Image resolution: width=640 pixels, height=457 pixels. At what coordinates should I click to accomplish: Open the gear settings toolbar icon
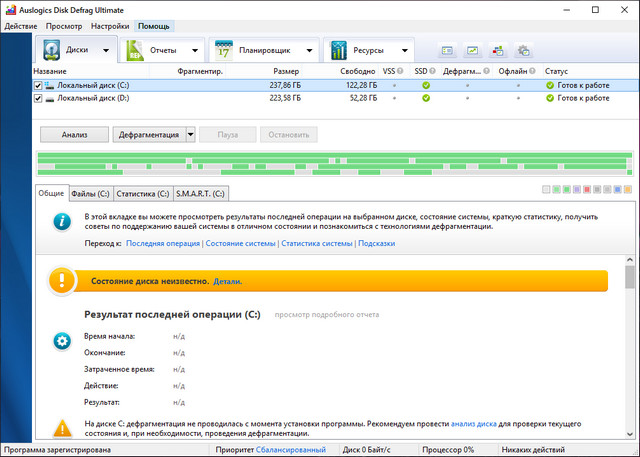pyautogui.click(x=523, y=51)
